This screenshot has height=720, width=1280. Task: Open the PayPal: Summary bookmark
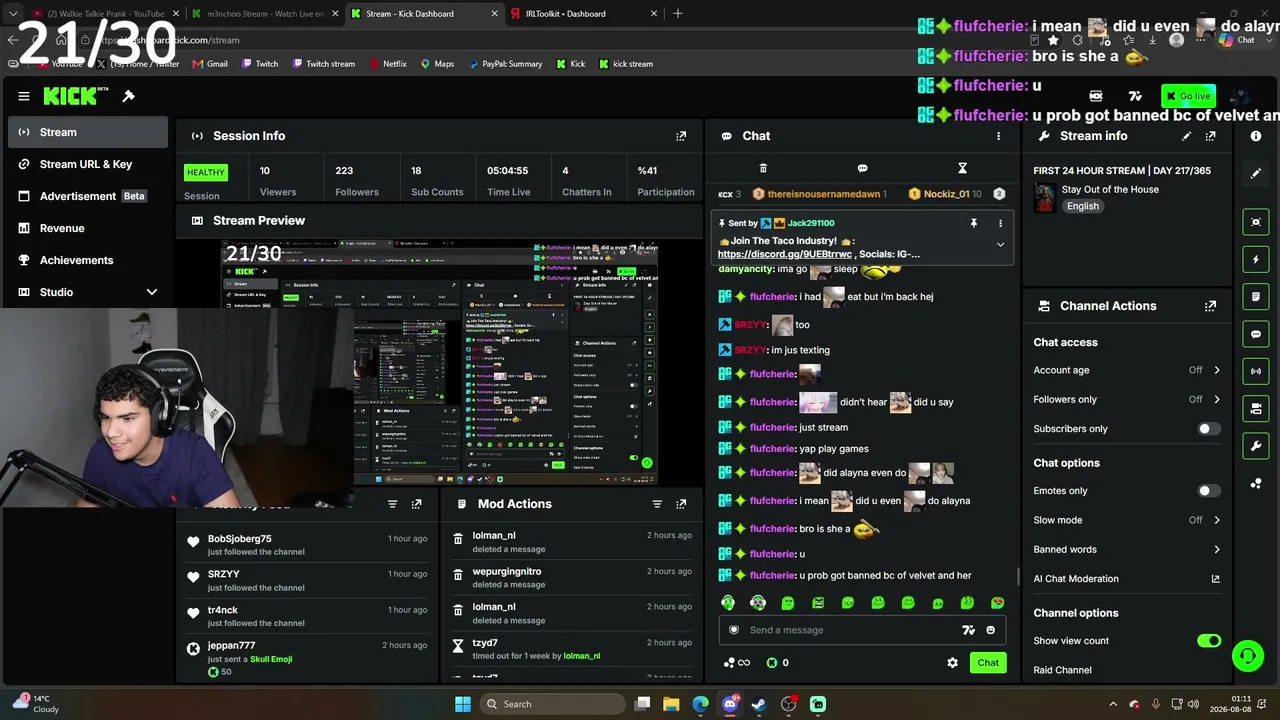click(505, 64)
